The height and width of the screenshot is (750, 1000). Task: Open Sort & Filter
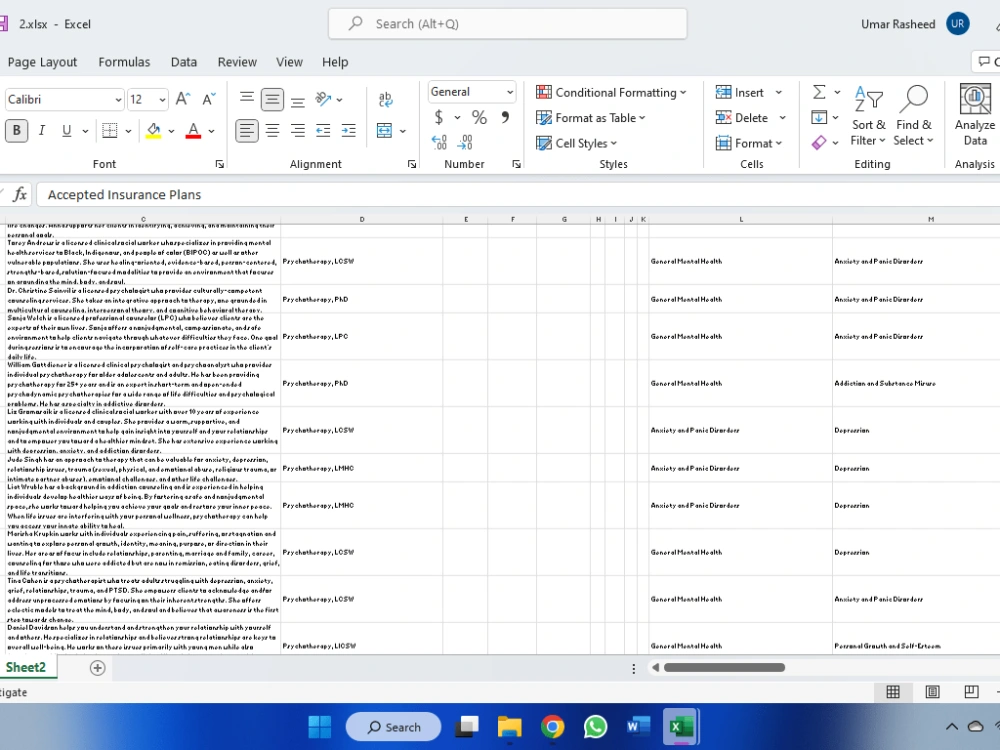(x=868, y=115)
